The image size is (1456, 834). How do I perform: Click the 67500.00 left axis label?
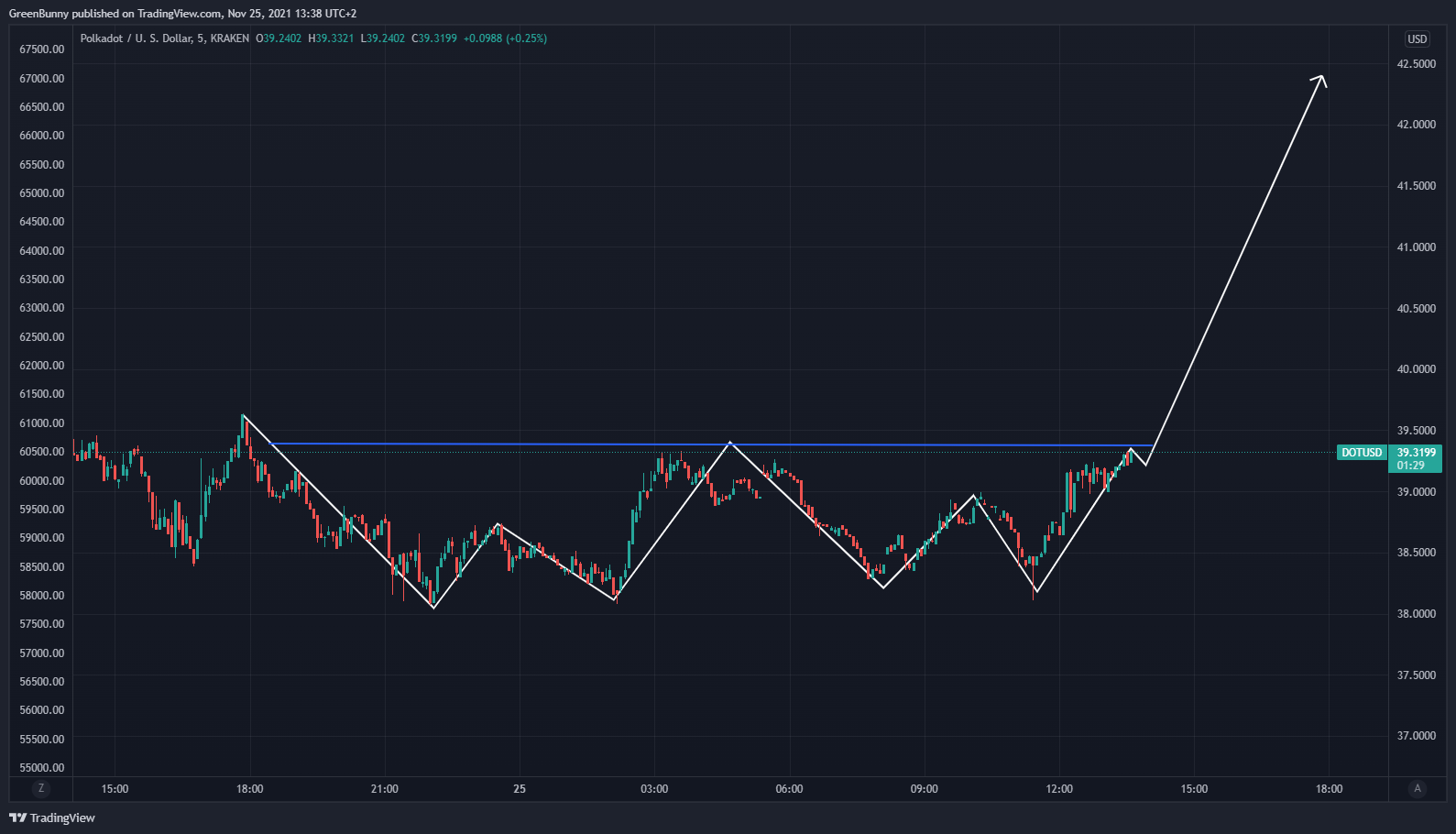pos(42,49)
